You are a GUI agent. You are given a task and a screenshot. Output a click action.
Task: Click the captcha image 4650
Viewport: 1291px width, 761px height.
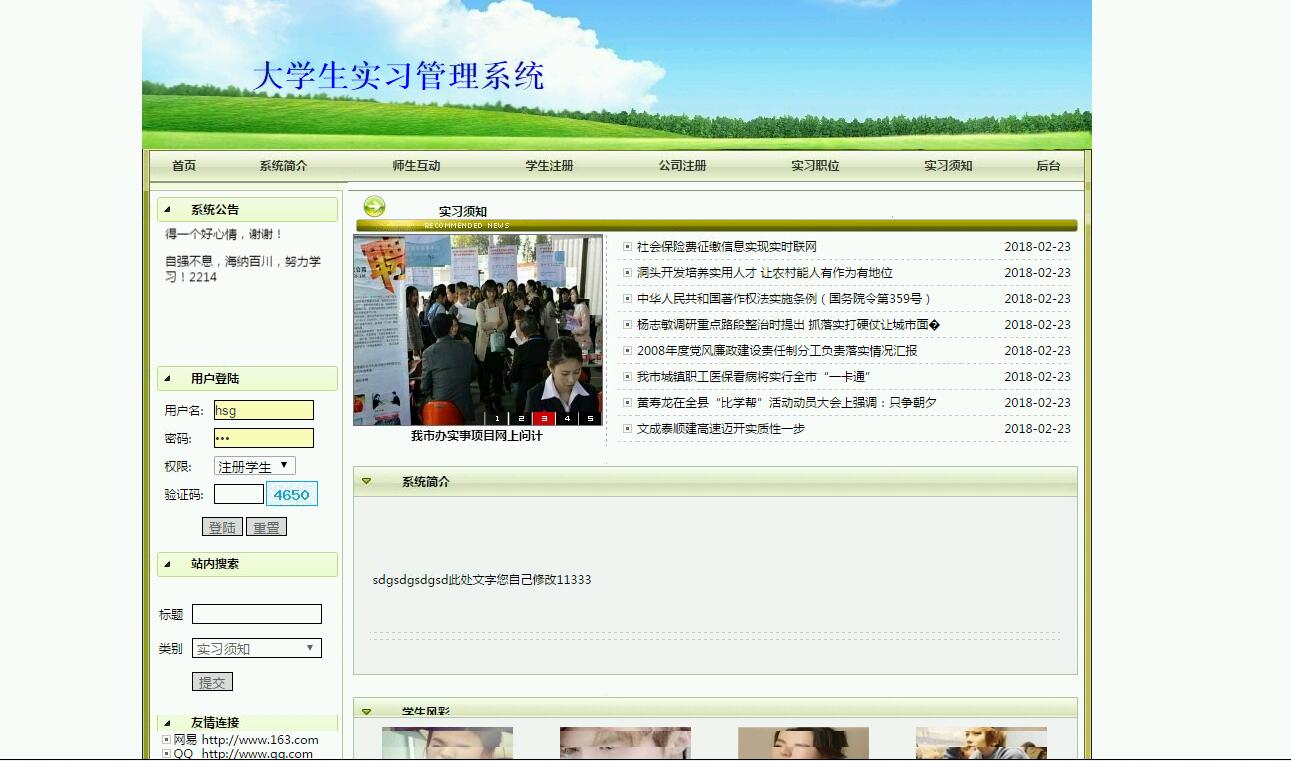(x=292, y=494)
